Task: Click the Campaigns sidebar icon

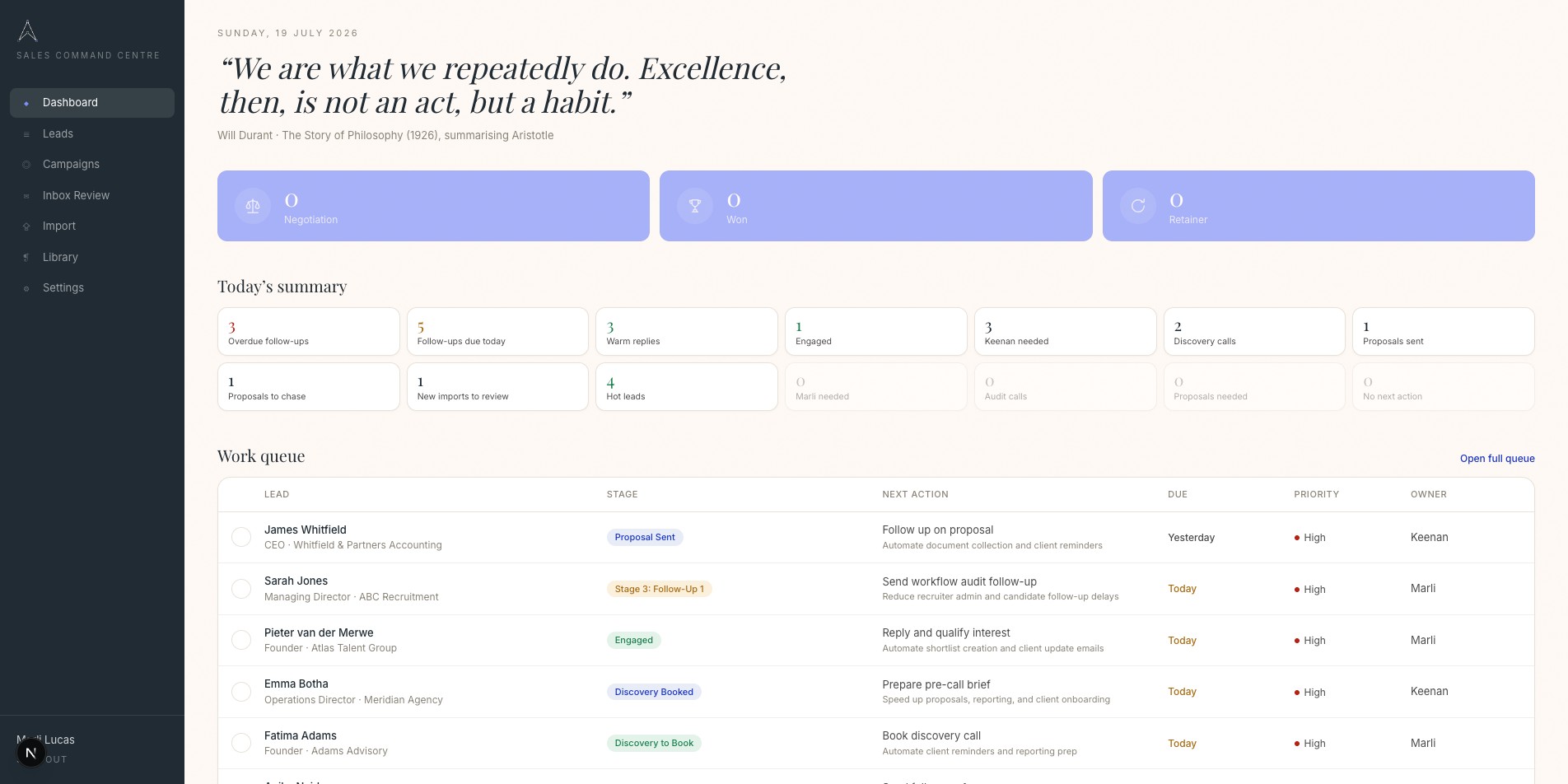Action: pos(26,165)
